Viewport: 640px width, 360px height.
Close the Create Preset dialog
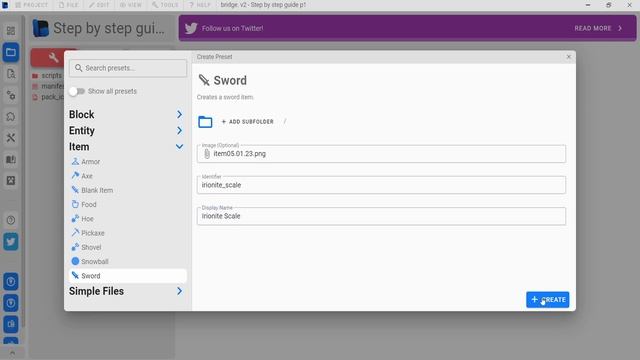[569, 57]
